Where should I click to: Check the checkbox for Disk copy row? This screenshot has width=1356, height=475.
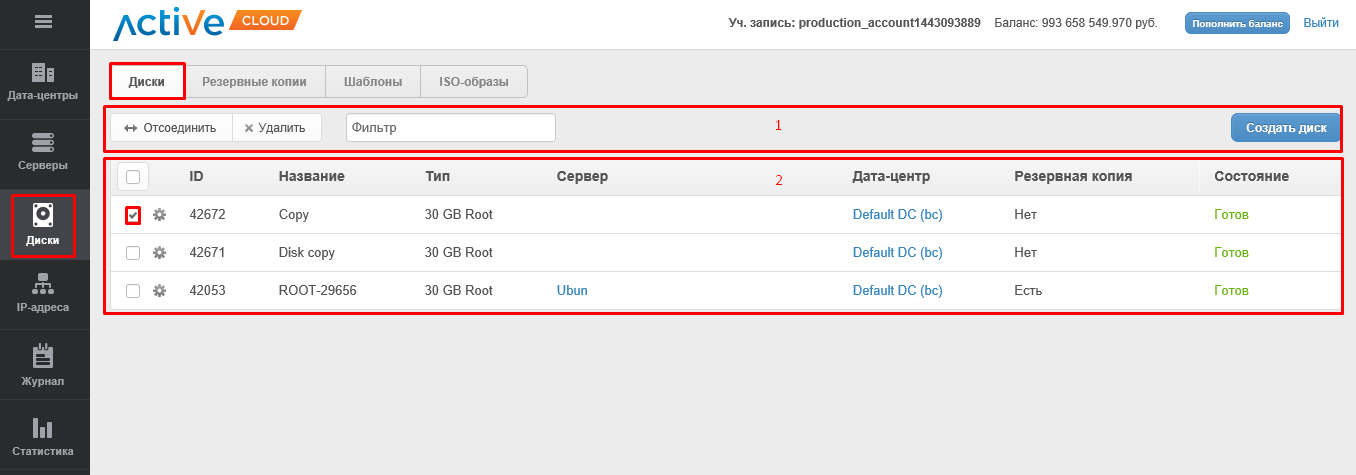pyautogui.click(x=133, y=253)
